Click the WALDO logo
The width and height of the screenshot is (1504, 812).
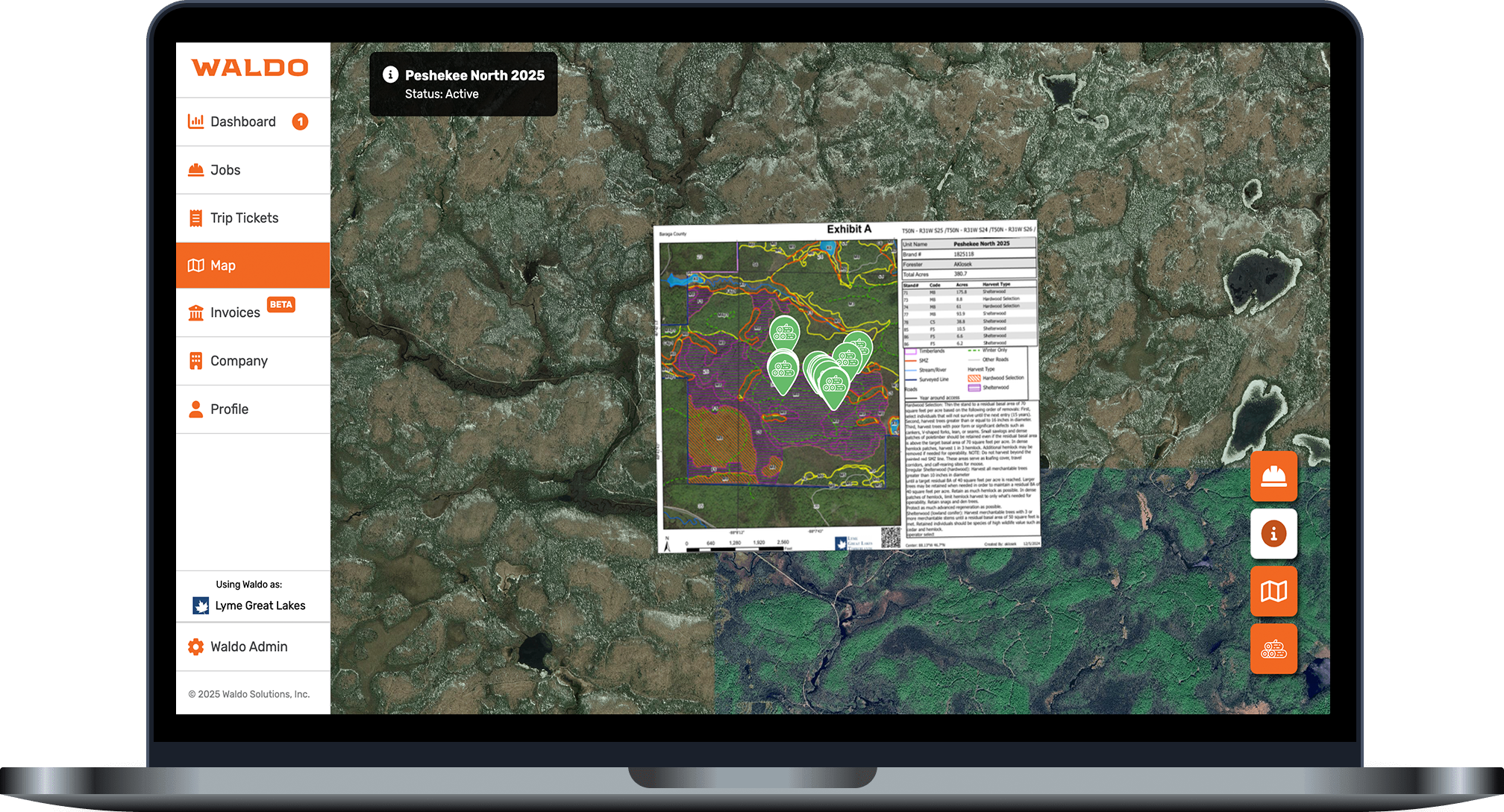250,68
